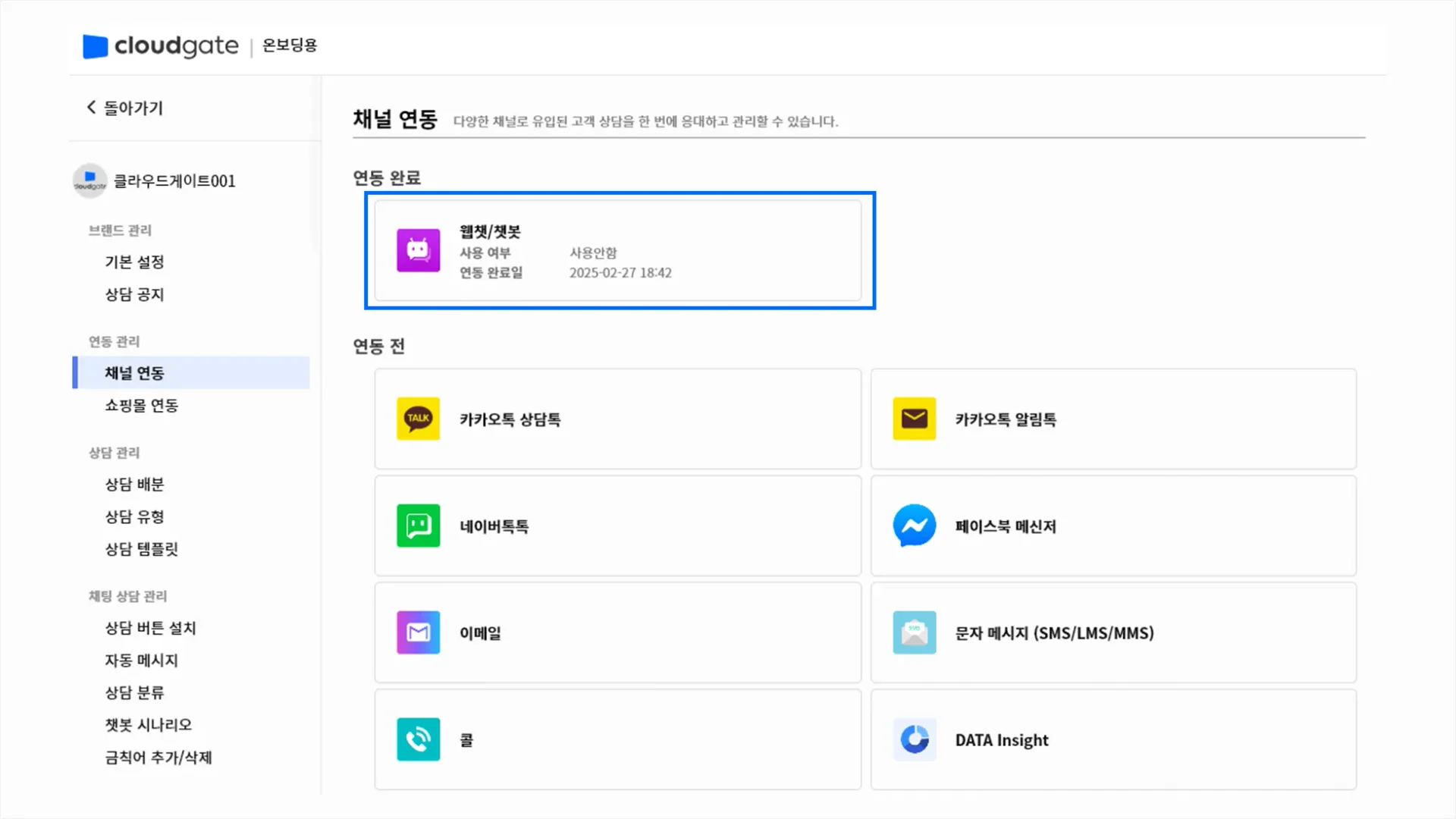The image size is (1456, 819).
Task: Open the 챗봇 시나리오 section
Action: click(x=148, y=724)
